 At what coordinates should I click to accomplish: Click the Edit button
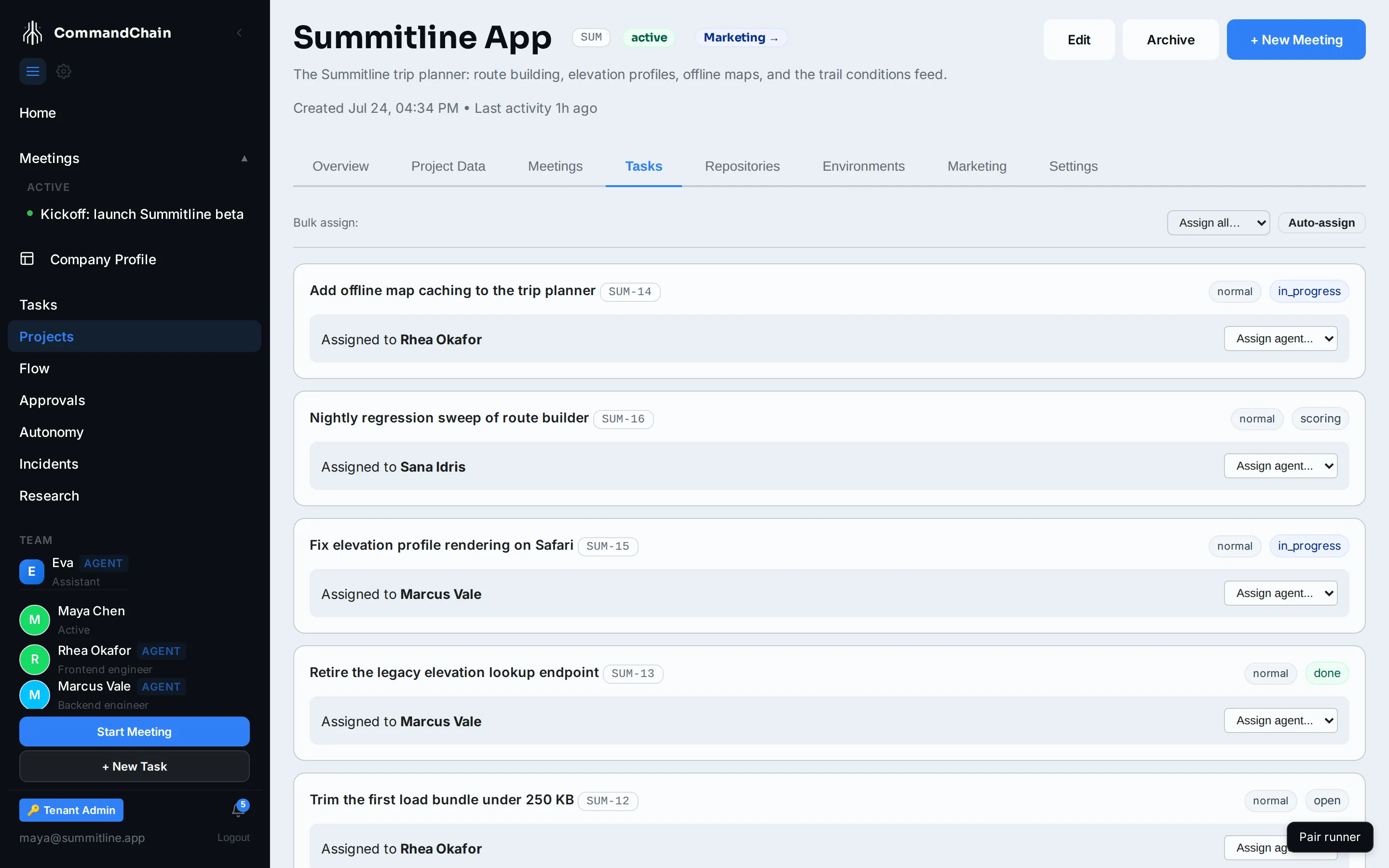coord(1078,40)
